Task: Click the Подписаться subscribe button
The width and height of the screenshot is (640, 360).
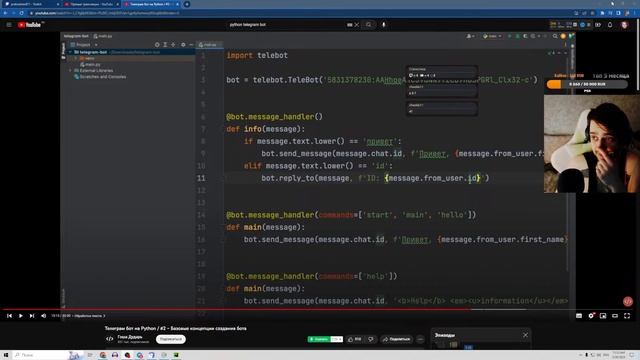Action: coord(171,339)
